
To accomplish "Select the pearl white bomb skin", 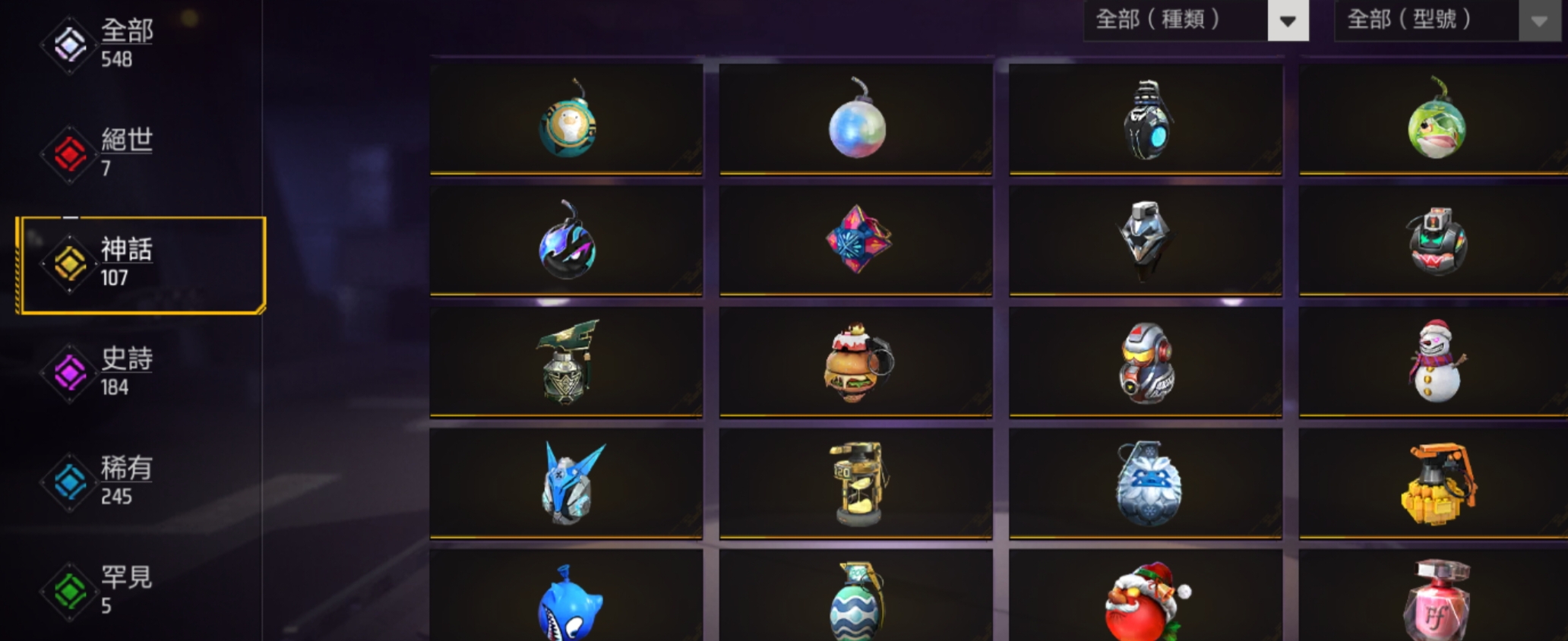I will pos(856,119).
